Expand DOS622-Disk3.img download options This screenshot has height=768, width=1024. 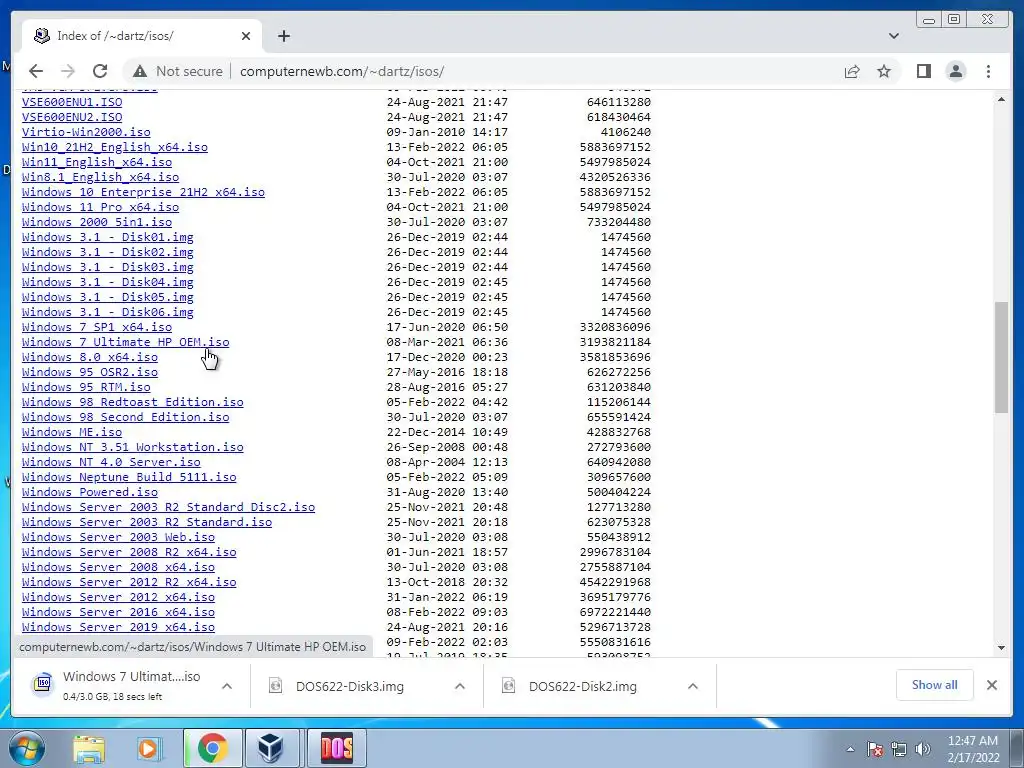tap(460, 686)
